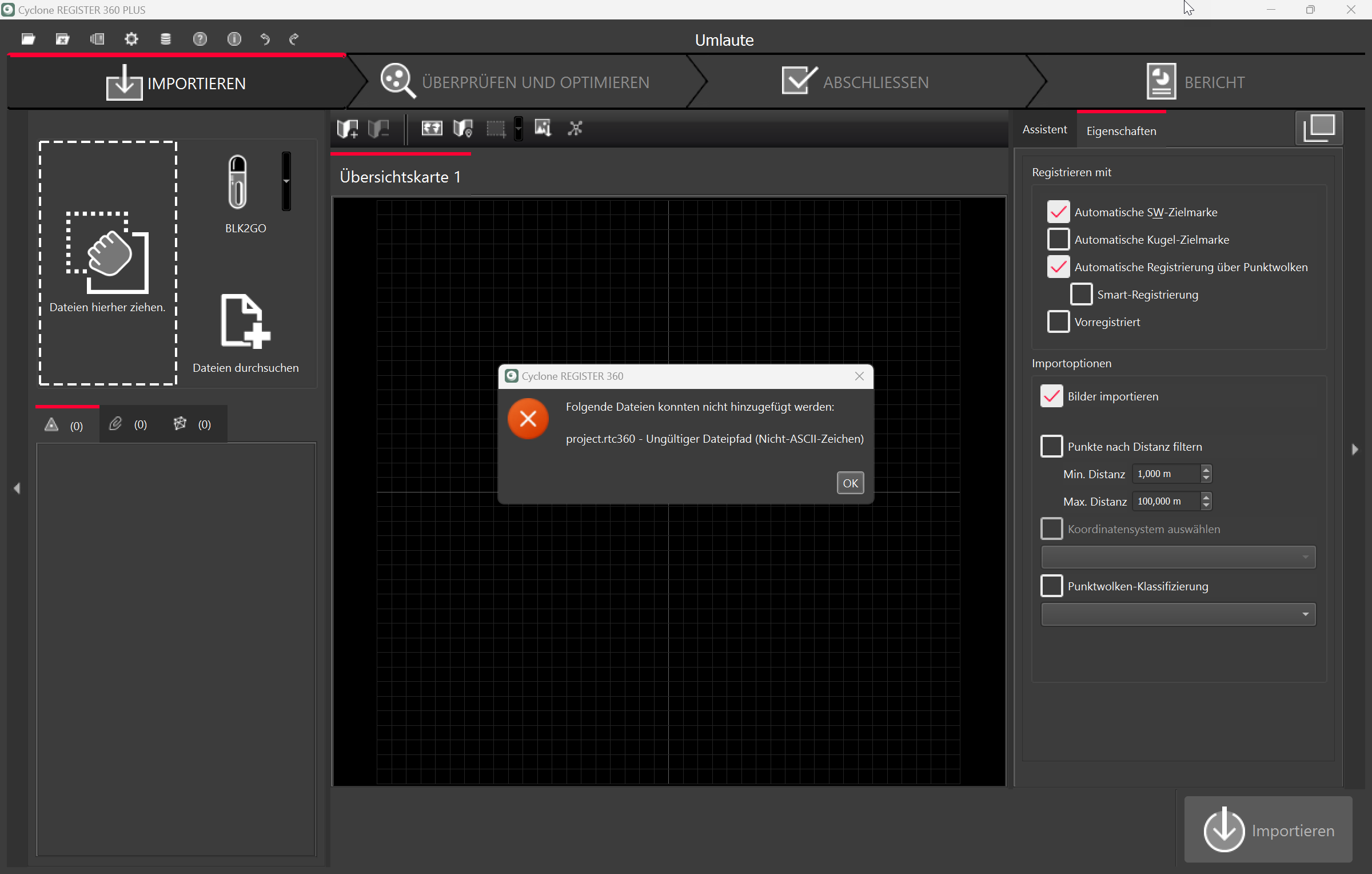
Task: Show program info via the info icon
Action: (x=234, y=39)
